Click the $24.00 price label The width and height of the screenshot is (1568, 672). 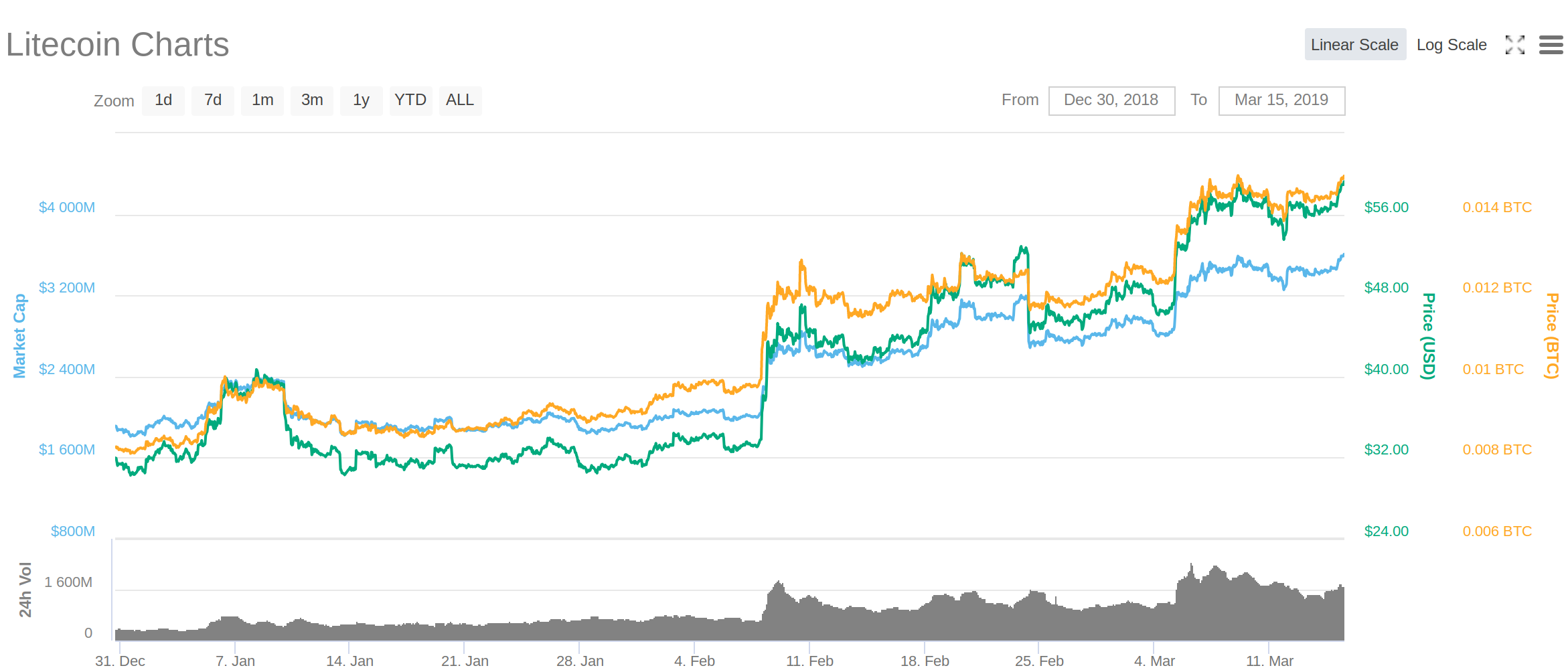[x=1387, y=531]
